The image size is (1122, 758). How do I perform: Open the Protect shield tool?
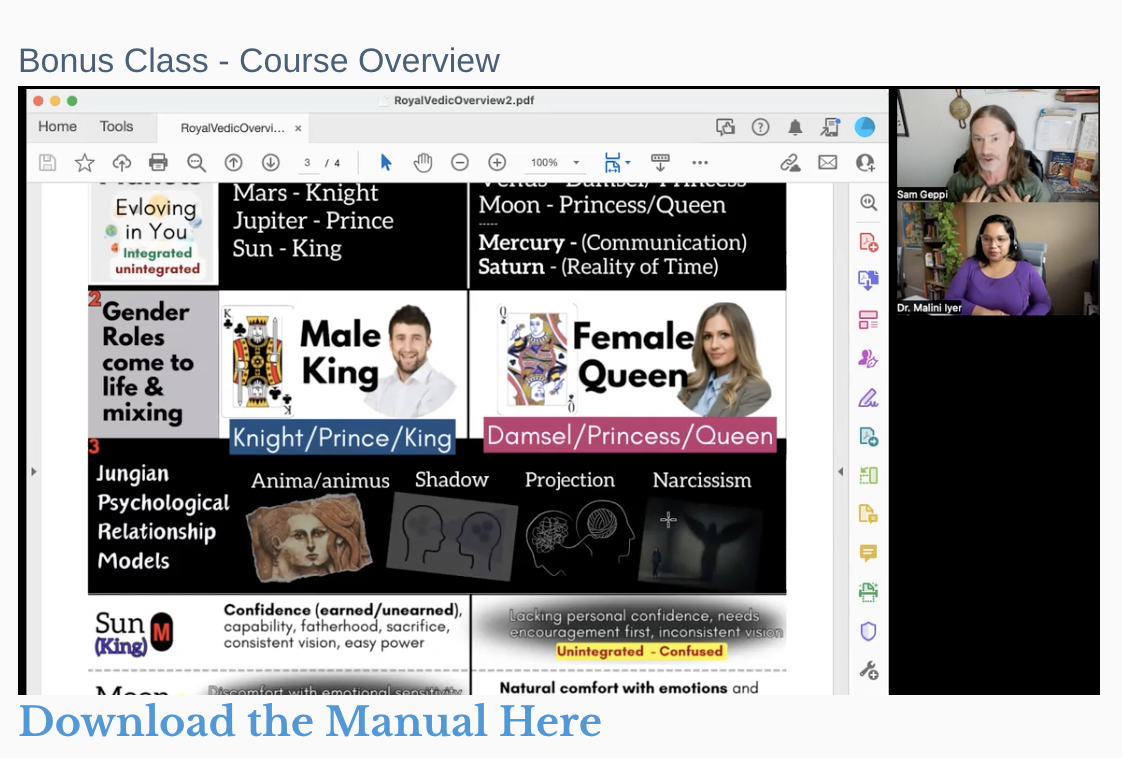coord(868,631)
